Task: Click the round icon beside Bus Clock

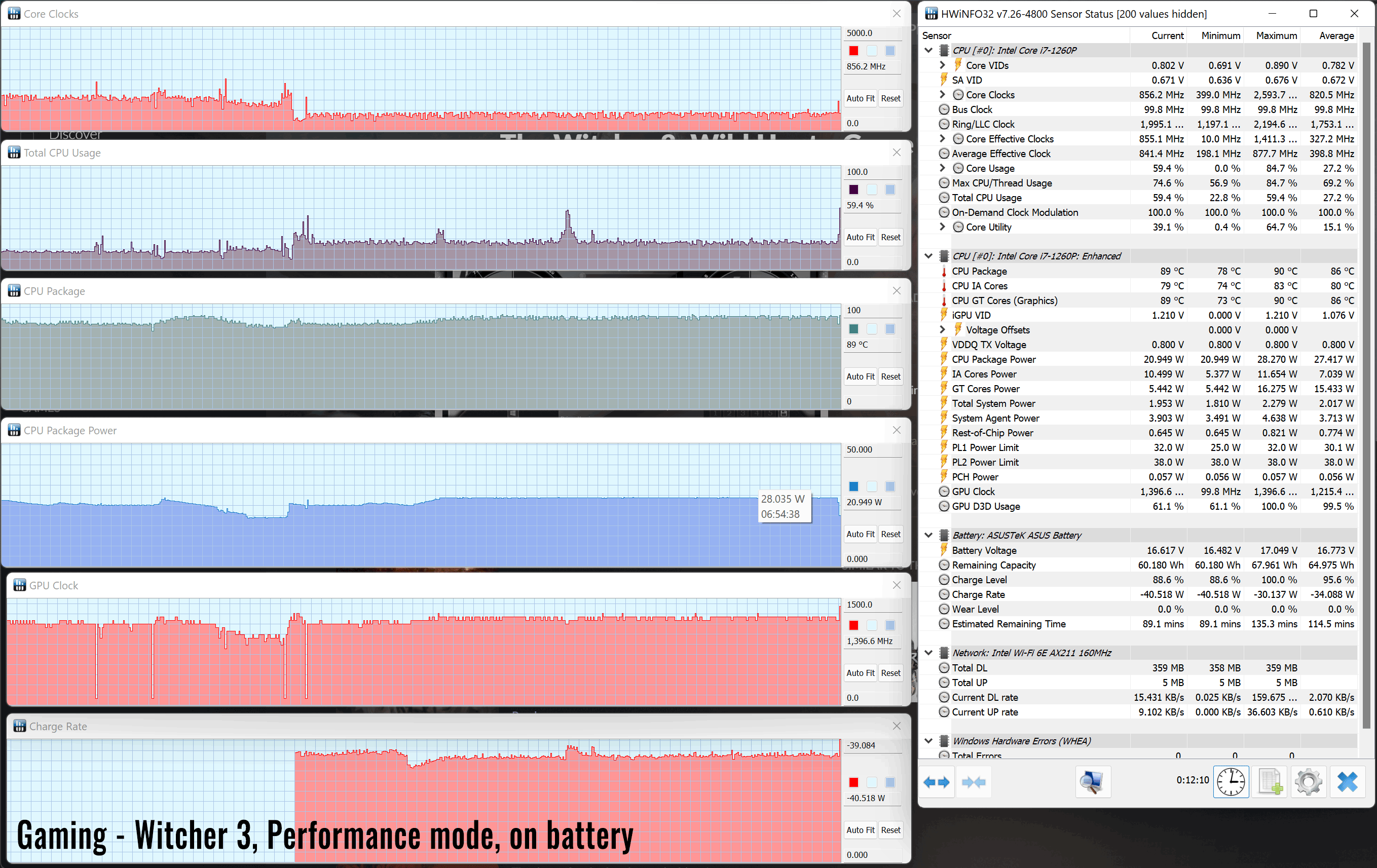Action: pyautogui.click(x=944, y=109)
